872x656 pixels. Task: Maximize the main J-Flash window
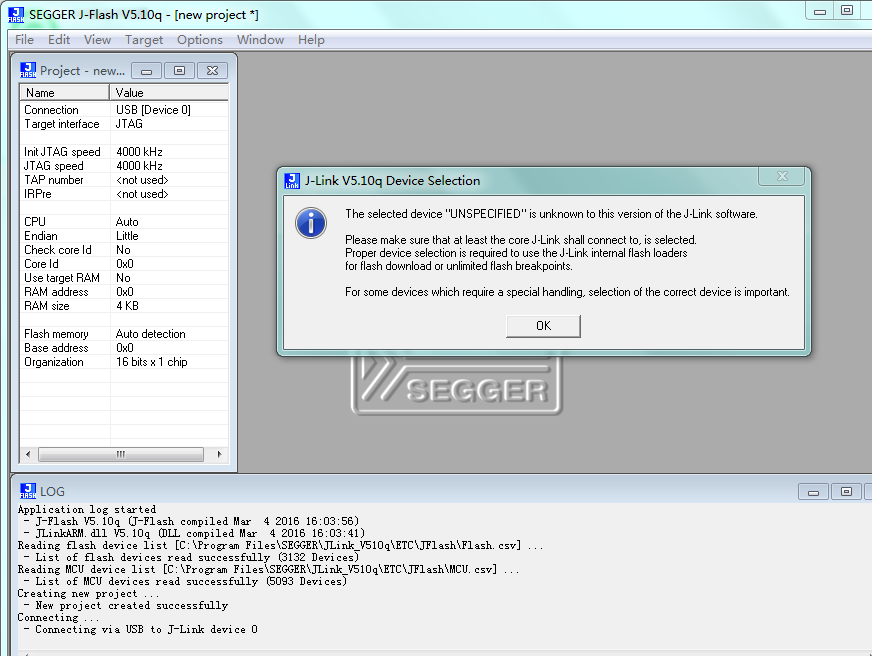click(846, 11)
